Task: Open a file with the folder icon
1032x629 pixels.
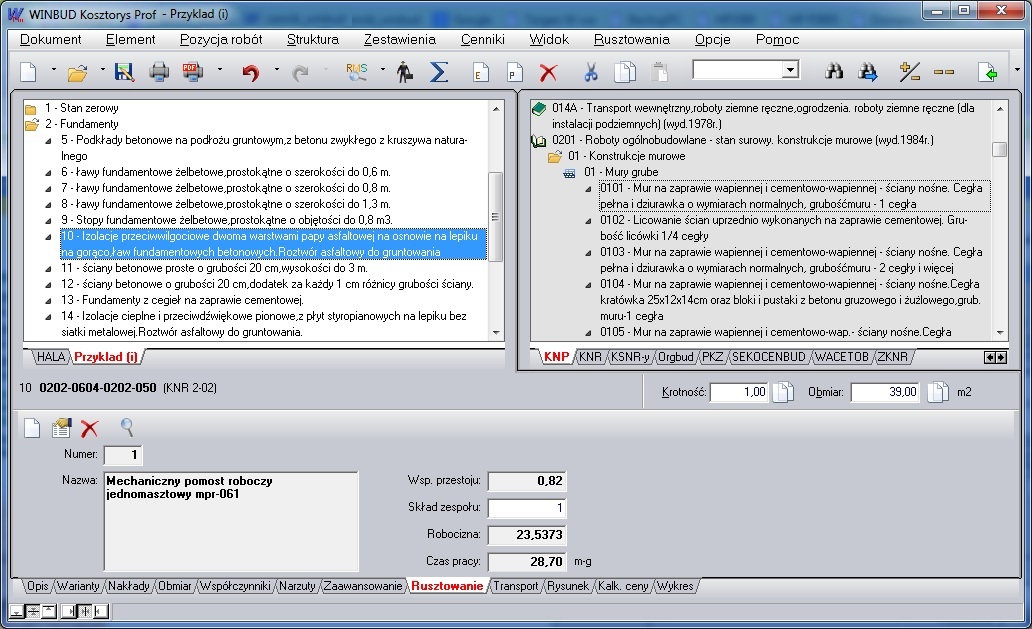Action: point(78,72)
